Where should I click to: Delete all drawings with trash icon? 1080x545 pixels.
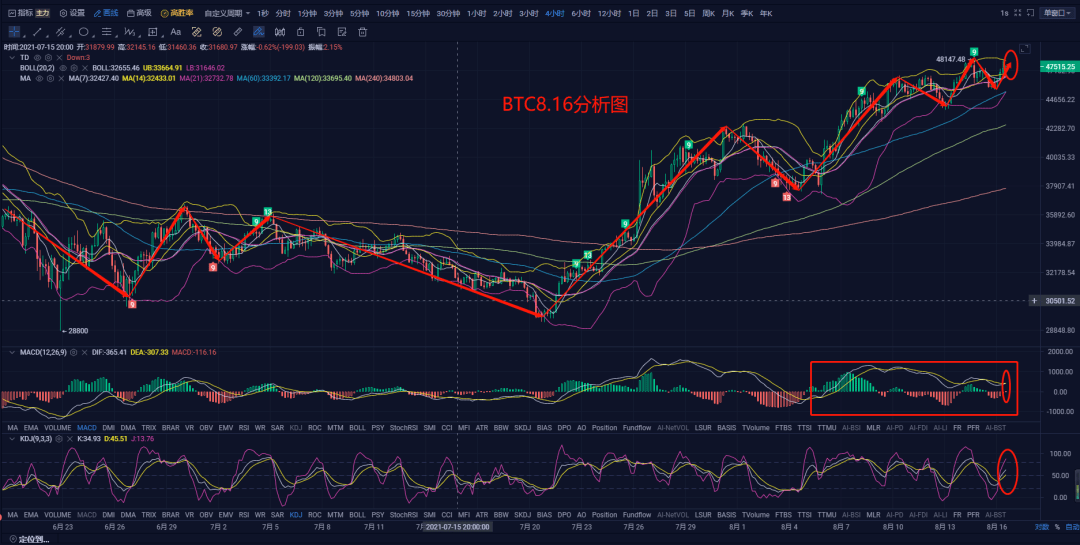[362, 32]
